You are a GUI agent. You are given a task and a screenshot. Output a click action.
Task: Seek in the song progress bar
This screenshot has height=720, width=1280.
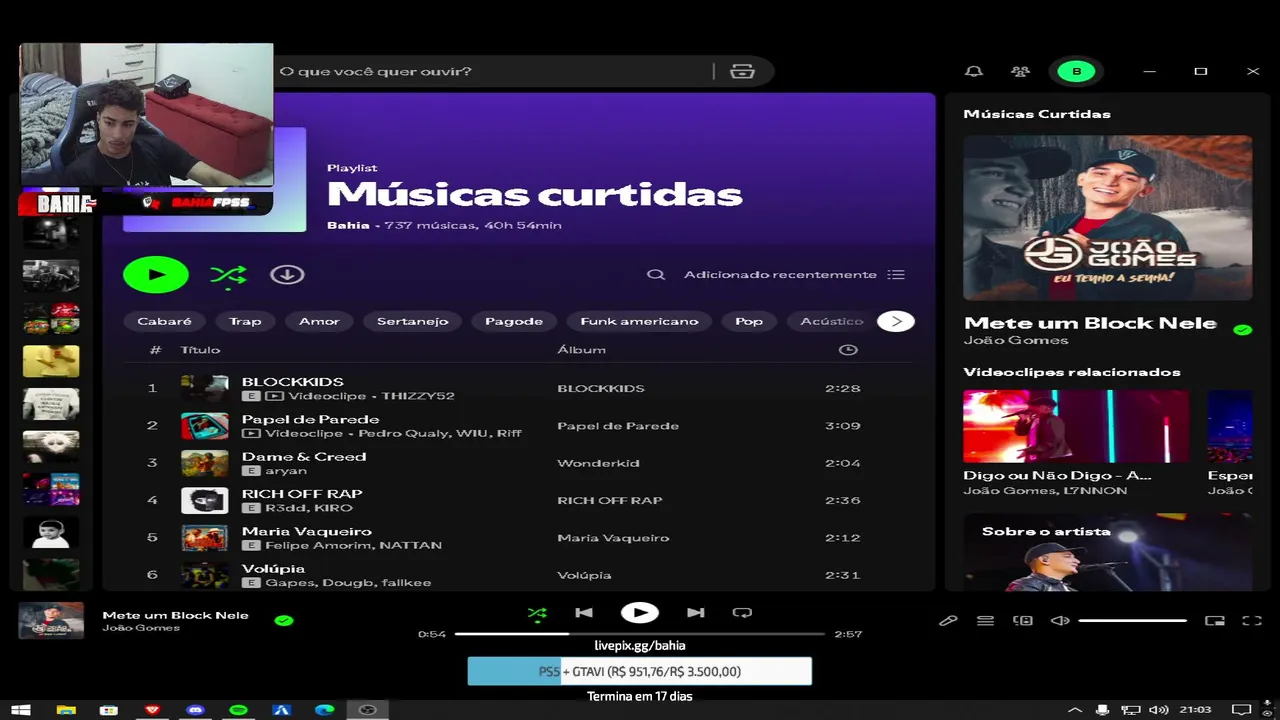tap(640, 634)
